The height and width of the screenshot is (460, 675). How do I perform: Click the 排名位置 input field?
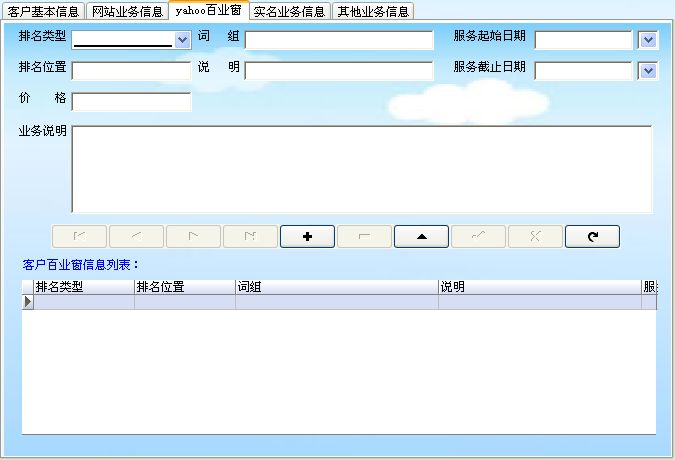click(x=131, y=71)
